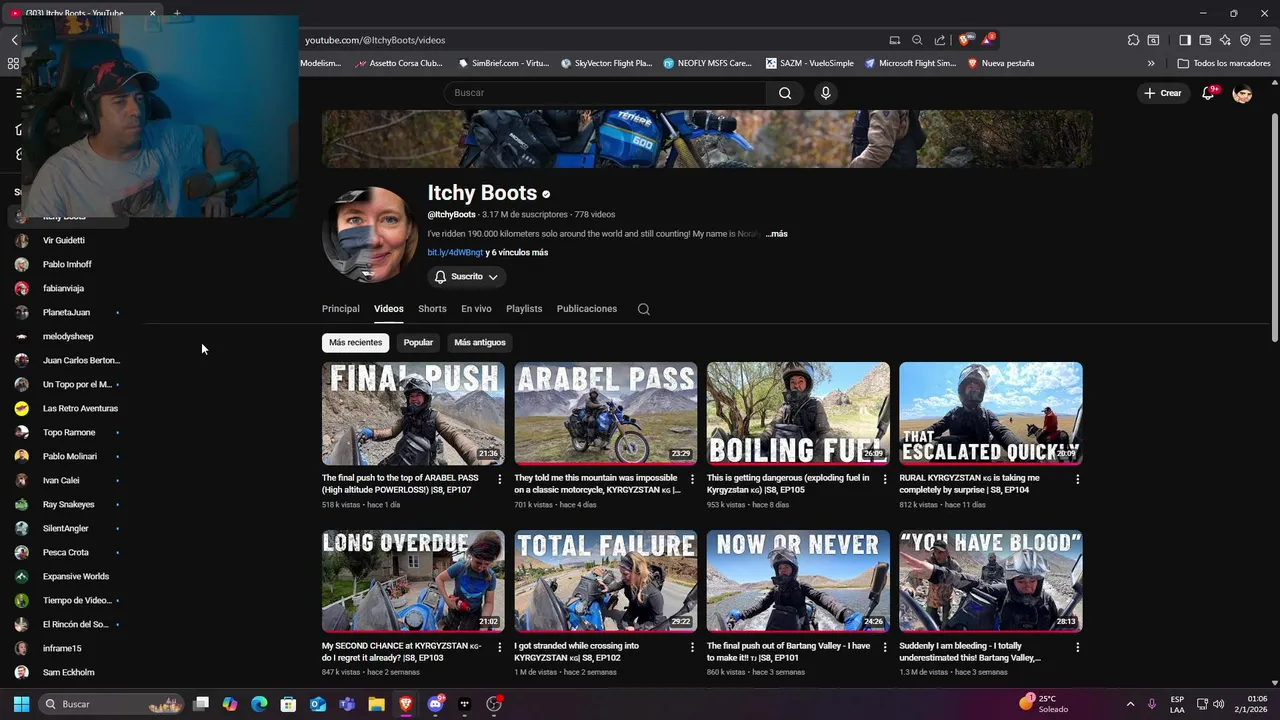Viewport: 1280px width, 720px height.
Task: Open Brave Shields lion icon in address bar
Action: pyautogui.click(x=964, y=40)
